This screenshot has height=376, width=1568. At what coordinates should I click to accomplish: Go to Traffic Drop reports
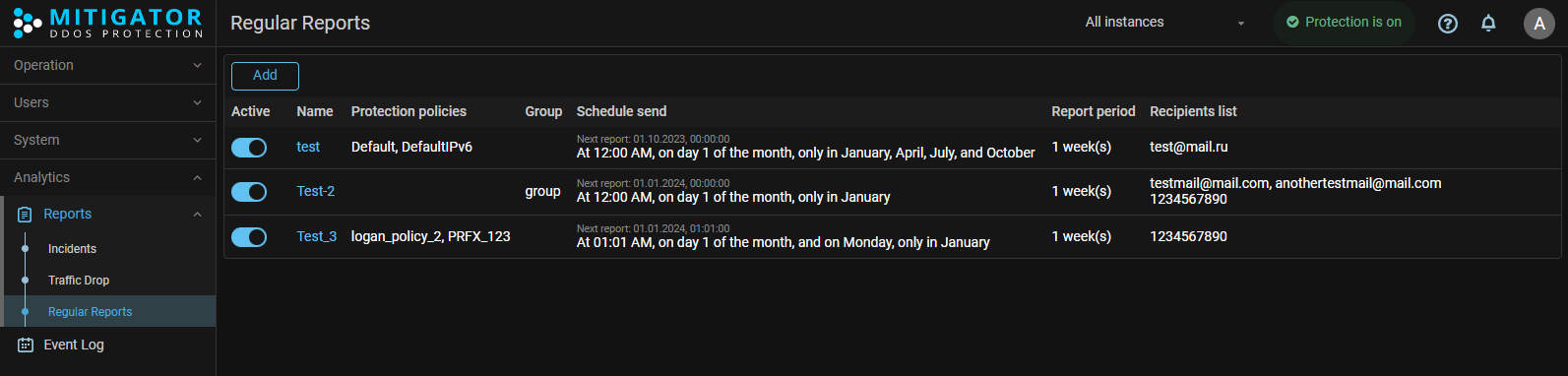[x=79, y=281]
